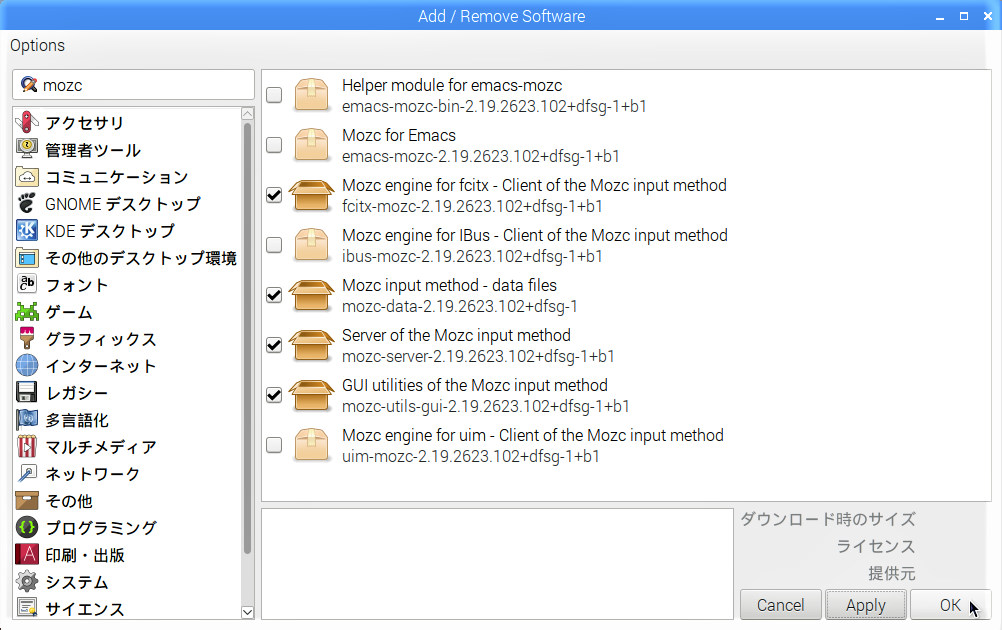Click the 印刷・出版 category icon
The image size is (1002, 630).
coord(27,554)
